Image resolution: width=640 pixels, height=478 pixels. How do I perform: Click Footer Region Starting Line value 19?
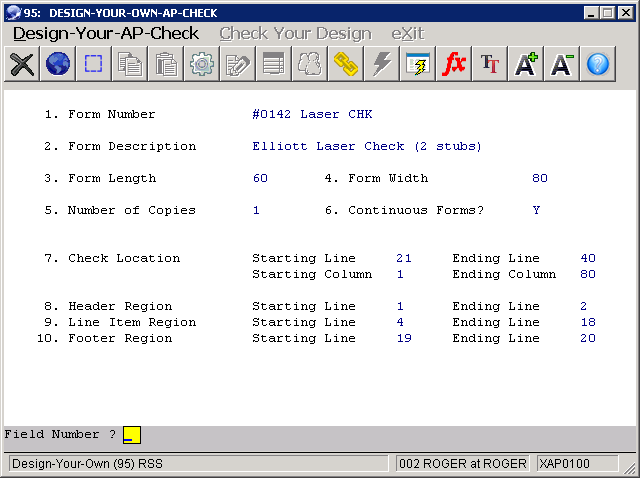[x=404, y=338]
